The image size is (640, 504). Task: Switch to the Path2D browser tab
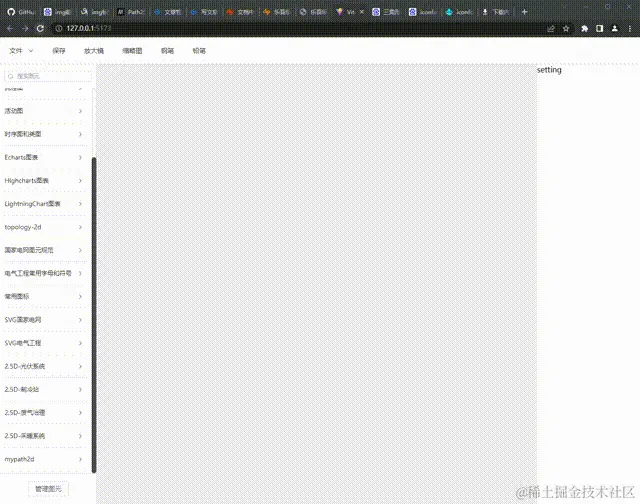[131, 12]
